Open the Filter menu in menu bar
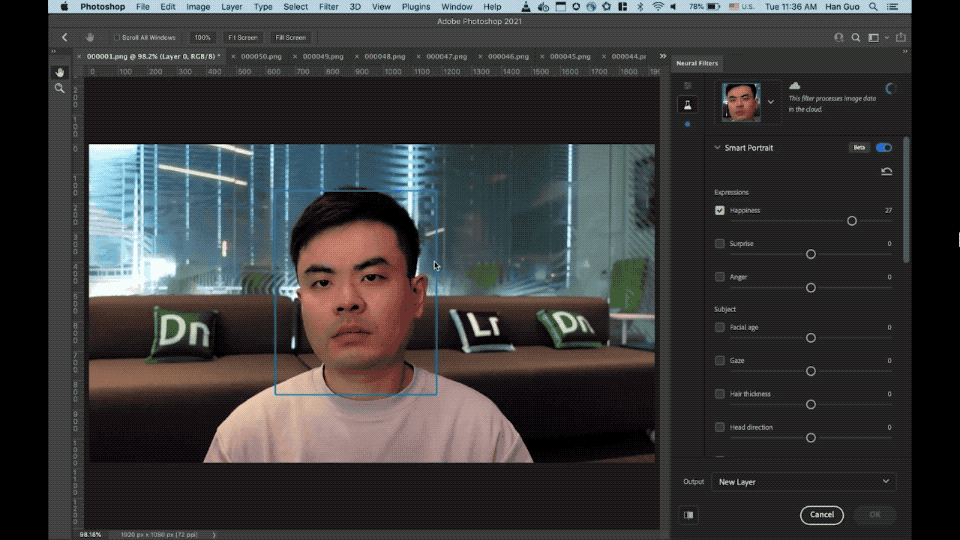 [x=328, y=7]
